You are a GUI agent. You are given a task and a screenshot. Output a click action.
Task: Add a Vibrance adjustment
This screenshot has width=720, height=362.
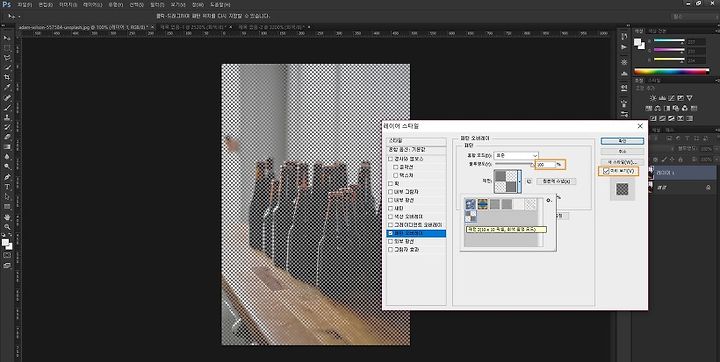689,98
